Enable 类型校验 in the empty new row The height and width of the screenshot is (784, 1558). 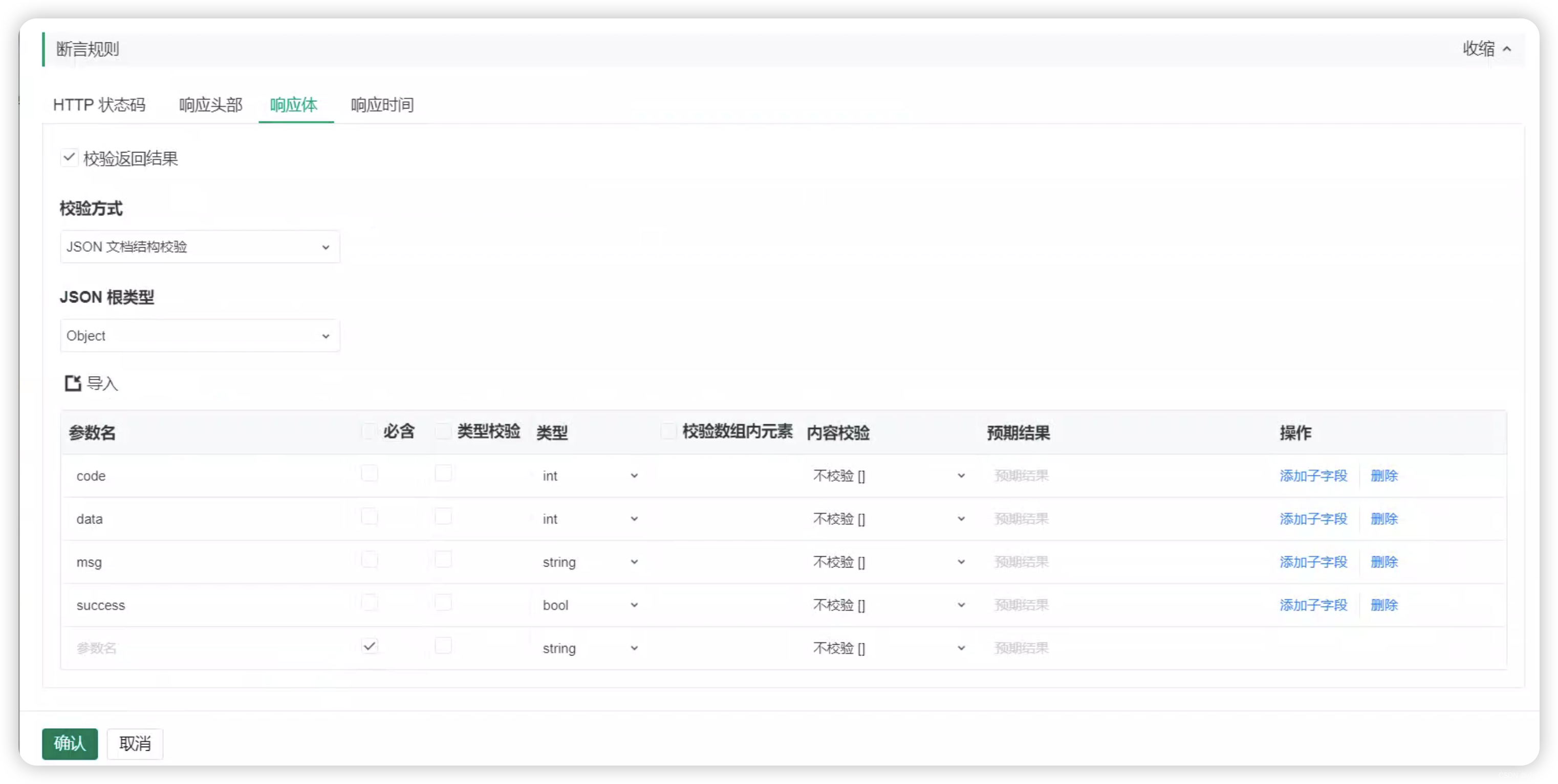tap(443, 646)
